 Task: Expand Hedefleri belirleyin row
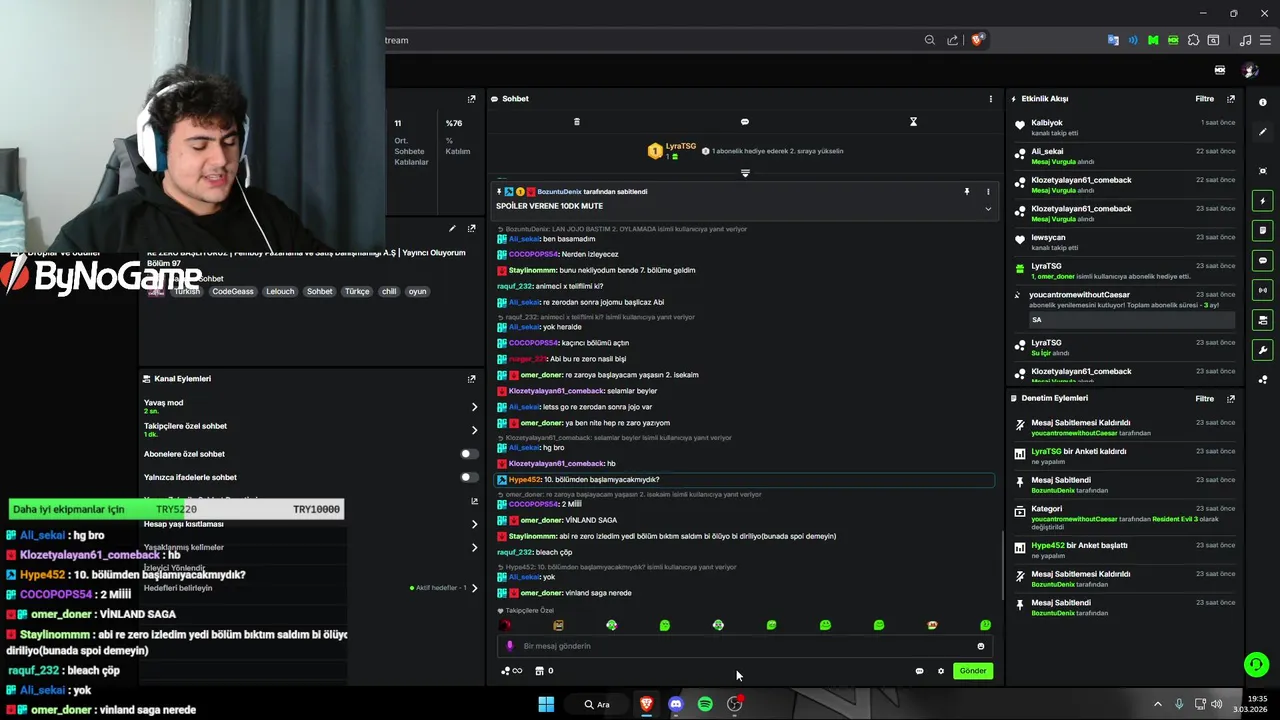[x=474, y=588]
